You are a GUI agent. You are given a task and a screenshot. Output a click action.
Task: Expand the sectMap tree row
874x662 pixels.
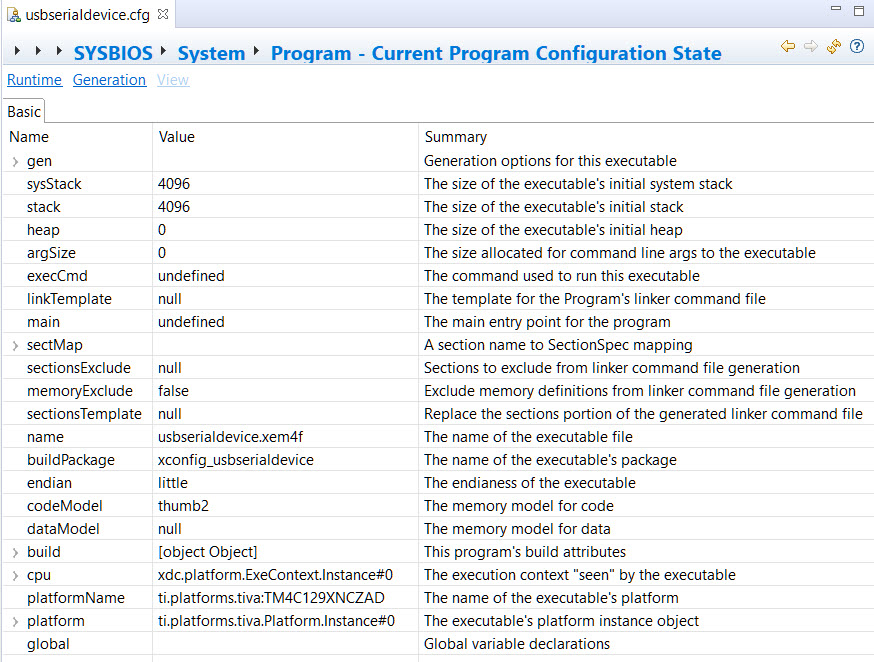(x=15, y=345)
